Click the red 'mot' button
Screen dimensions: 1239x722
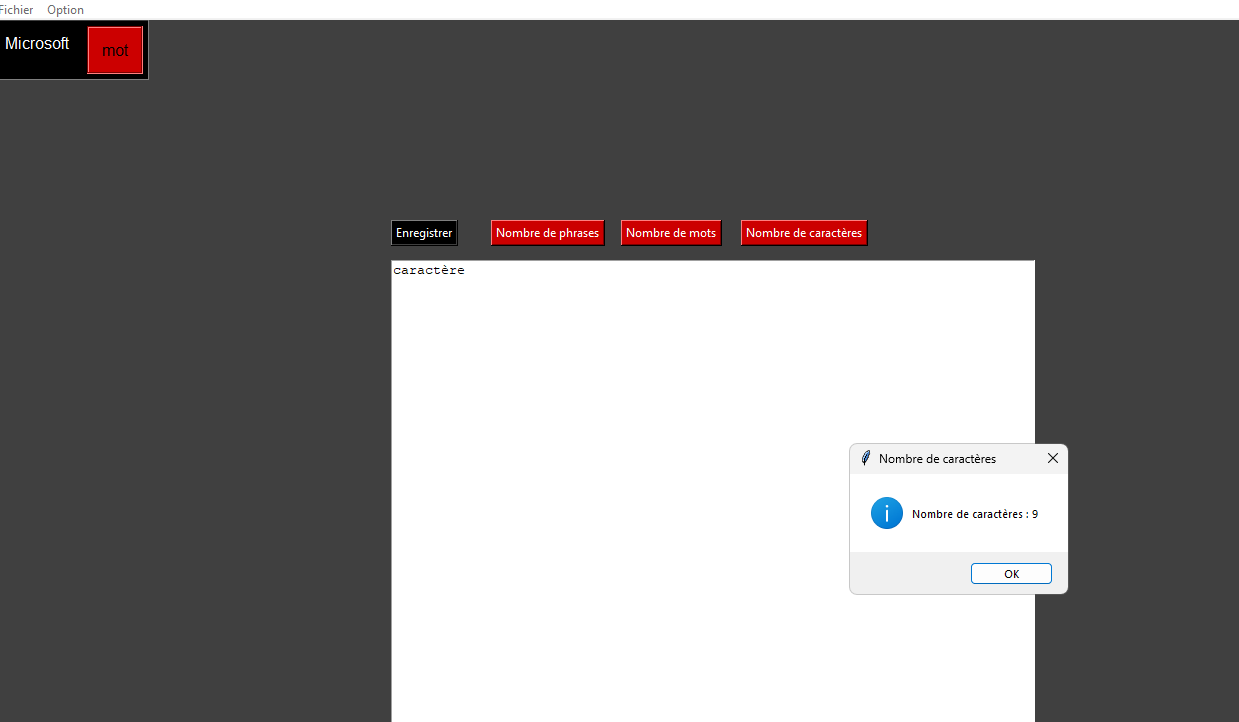point(115,50)
